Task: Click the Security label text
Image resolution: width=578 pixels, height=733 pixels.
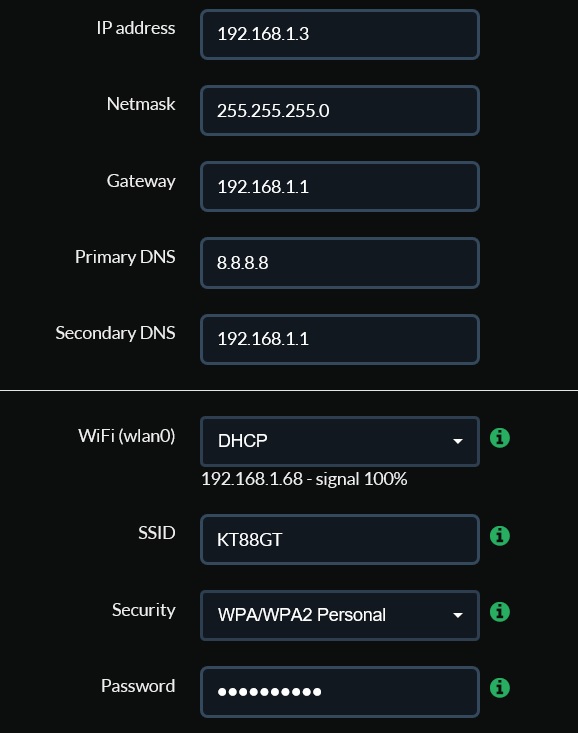Action: tap(144, 610)
